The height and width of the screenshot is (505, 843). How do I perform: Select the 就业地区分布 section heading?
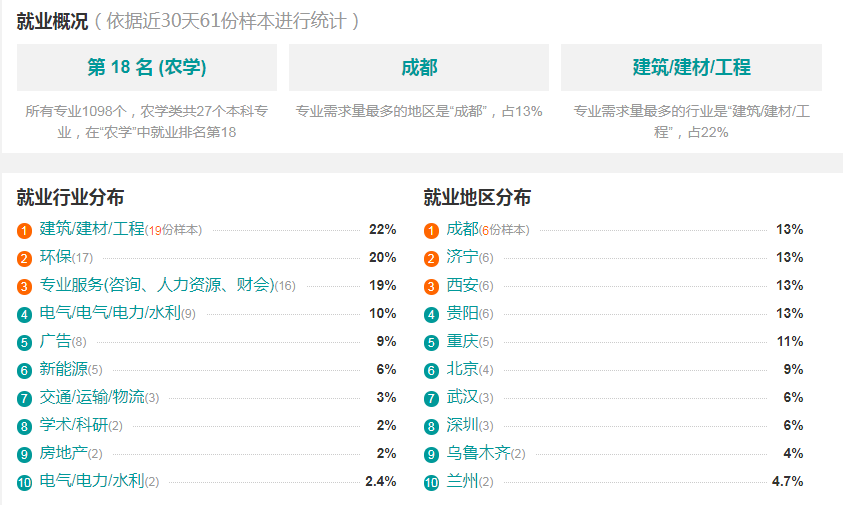477,197
